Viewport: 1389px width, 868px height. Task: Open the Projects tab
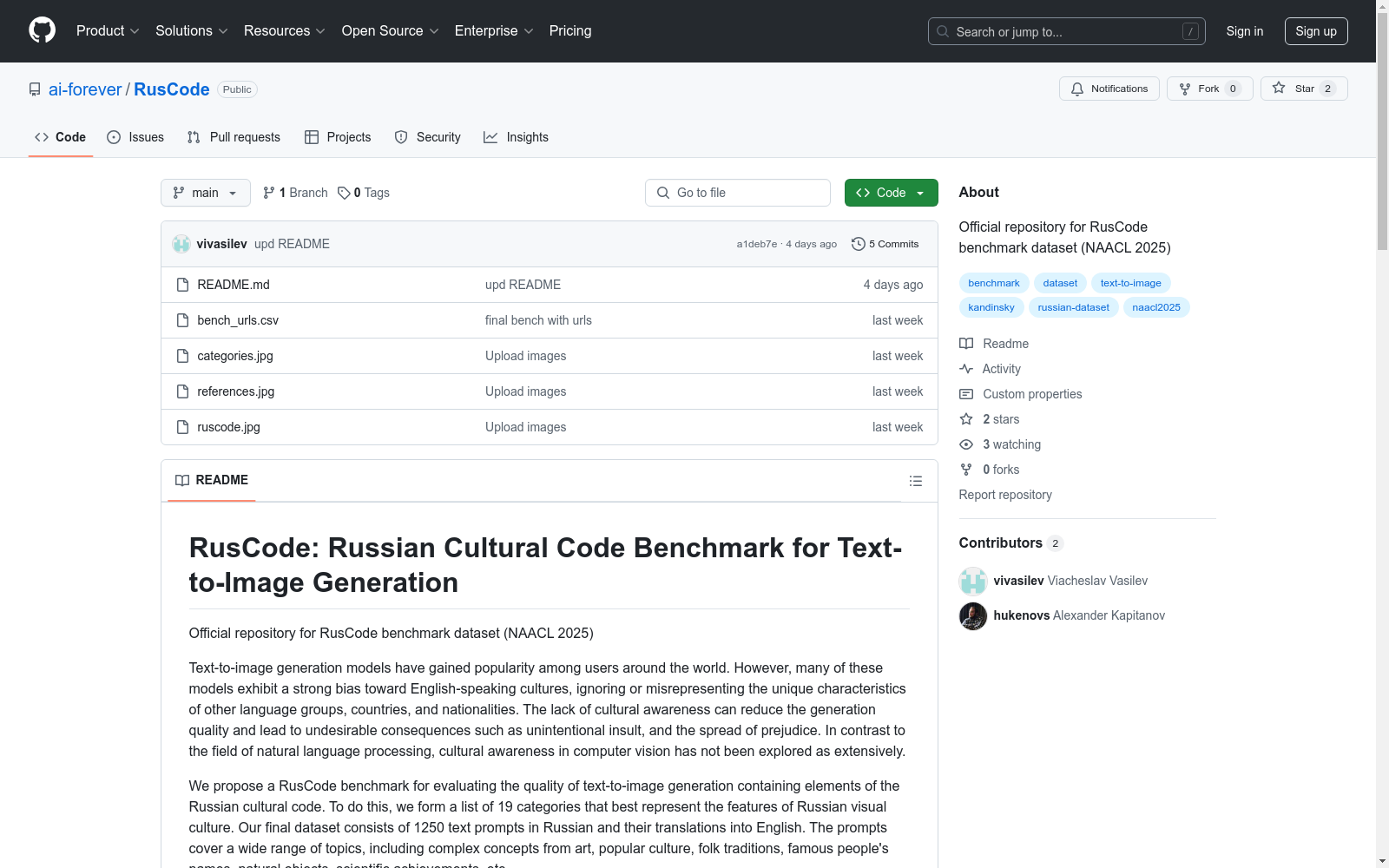pyautogui.click(x=338, y=137)
